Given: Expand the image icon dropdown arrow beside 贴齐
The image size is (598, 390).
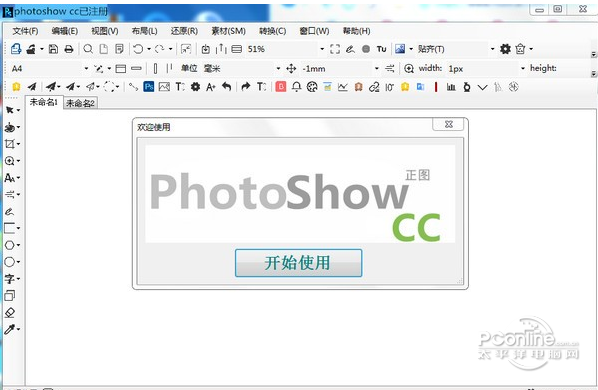Looking at the screenshot, I should [411, 49].
